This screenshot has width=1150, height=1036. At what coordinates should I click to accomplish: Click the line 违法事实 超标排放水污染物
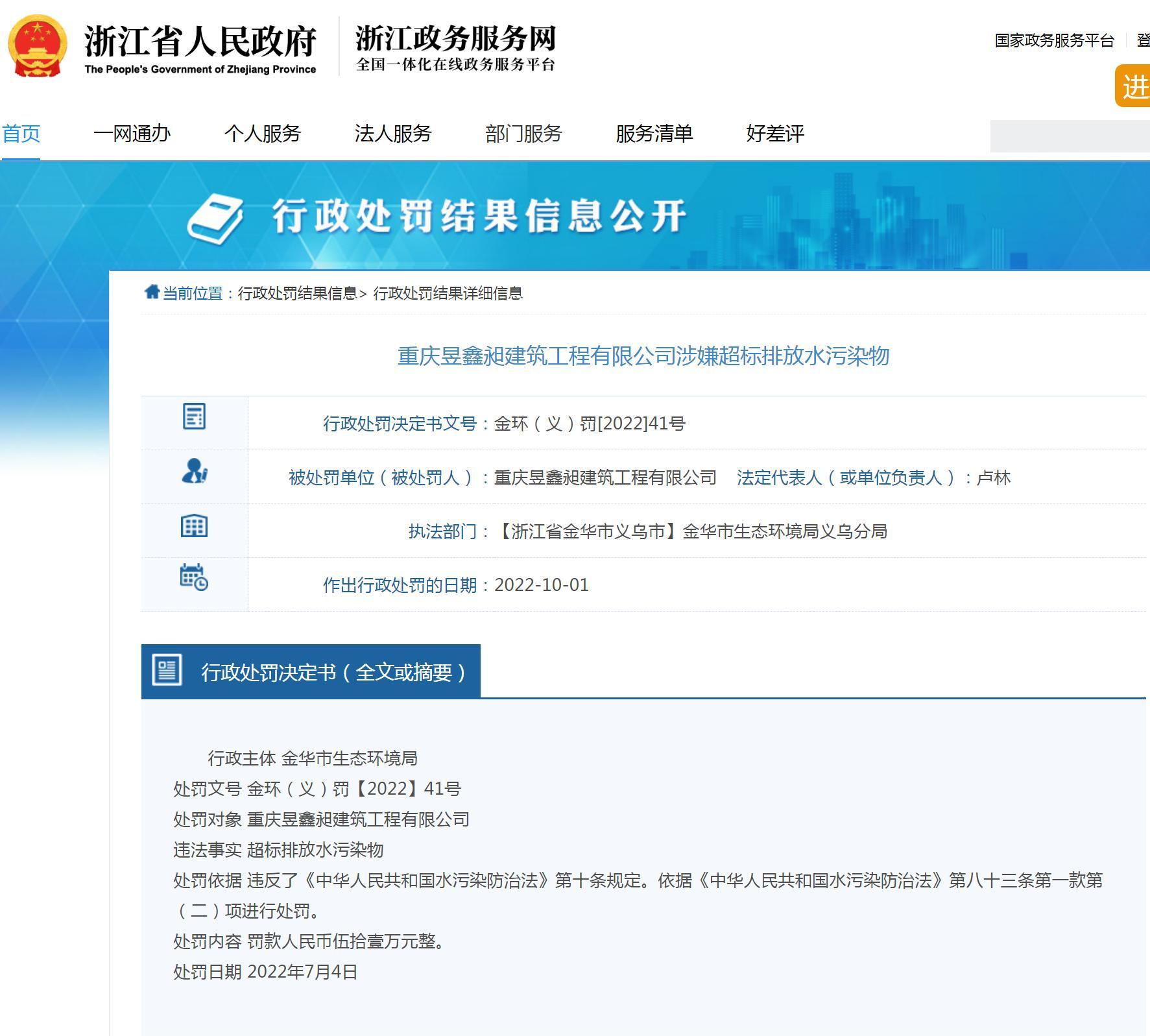coord(278,849)
